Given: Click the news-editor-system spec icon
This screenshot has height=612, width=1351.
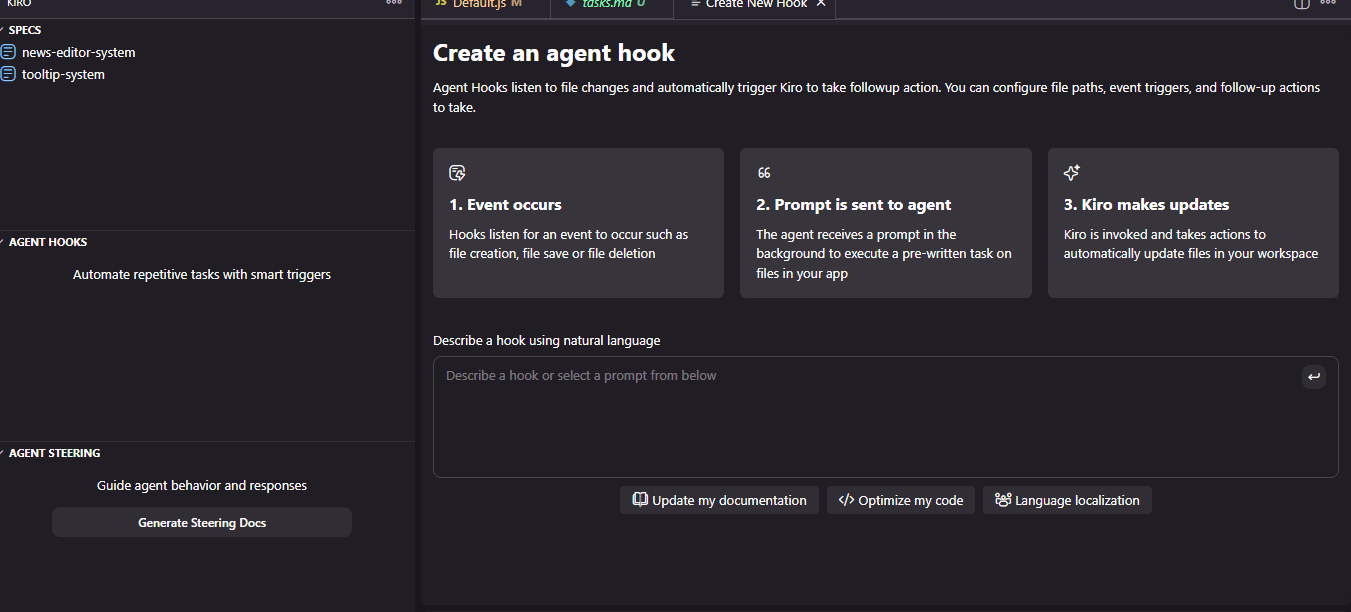Looking at the screenshot, I should point(9,52).
